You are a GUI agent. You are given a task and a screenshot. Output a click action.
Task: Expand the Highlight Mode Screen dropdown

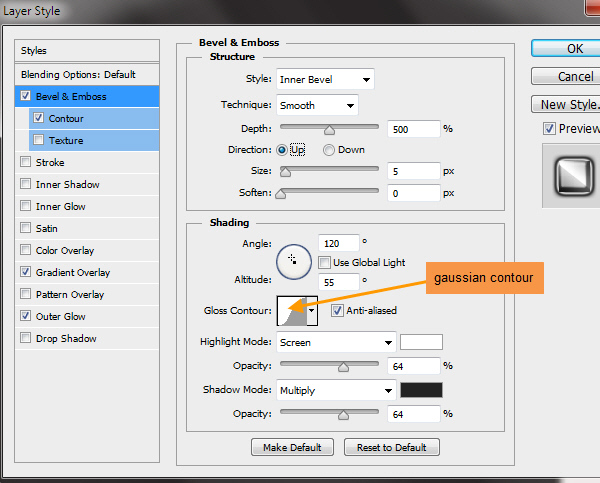click(336, 342)
